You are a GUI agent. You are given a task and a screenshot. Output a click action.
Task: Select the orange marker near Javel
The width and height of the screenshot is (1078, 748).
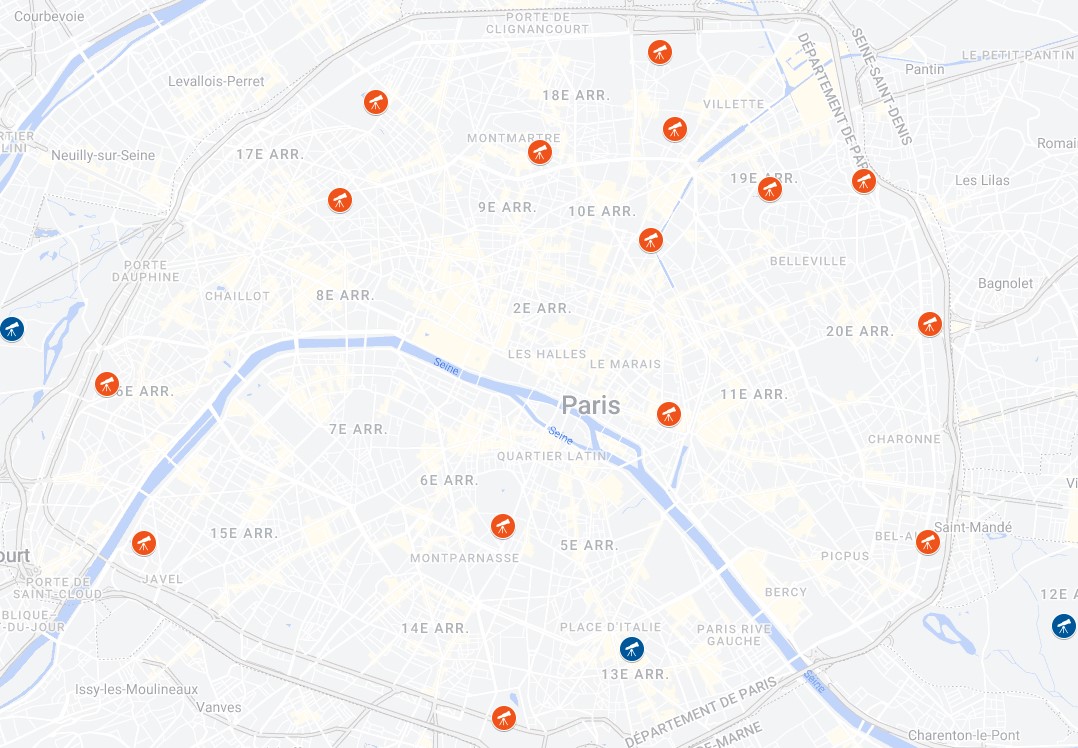(144, 543)
